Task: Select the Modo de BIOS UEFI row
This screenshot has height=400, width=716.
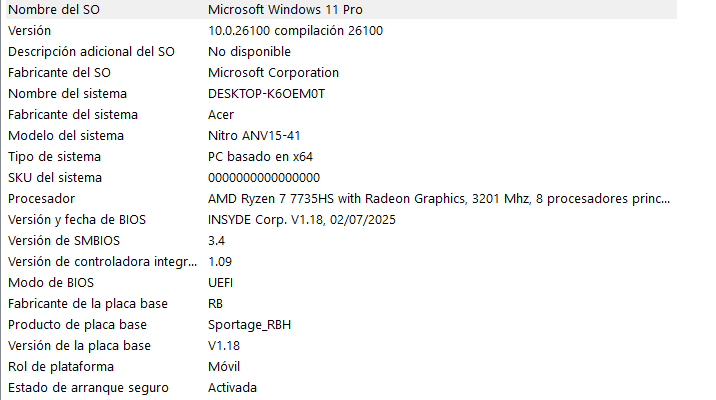Action: (x=341, y=283)
